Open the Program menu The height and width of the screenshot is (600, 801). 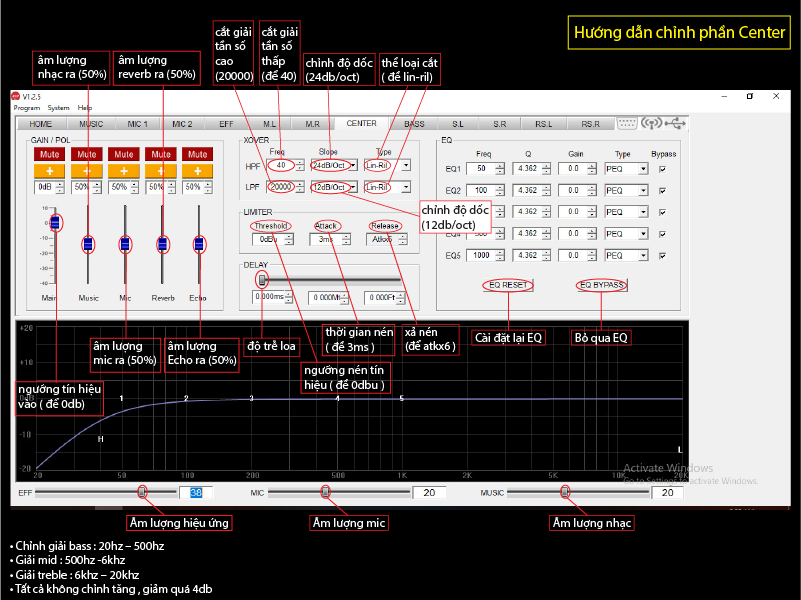27,108
